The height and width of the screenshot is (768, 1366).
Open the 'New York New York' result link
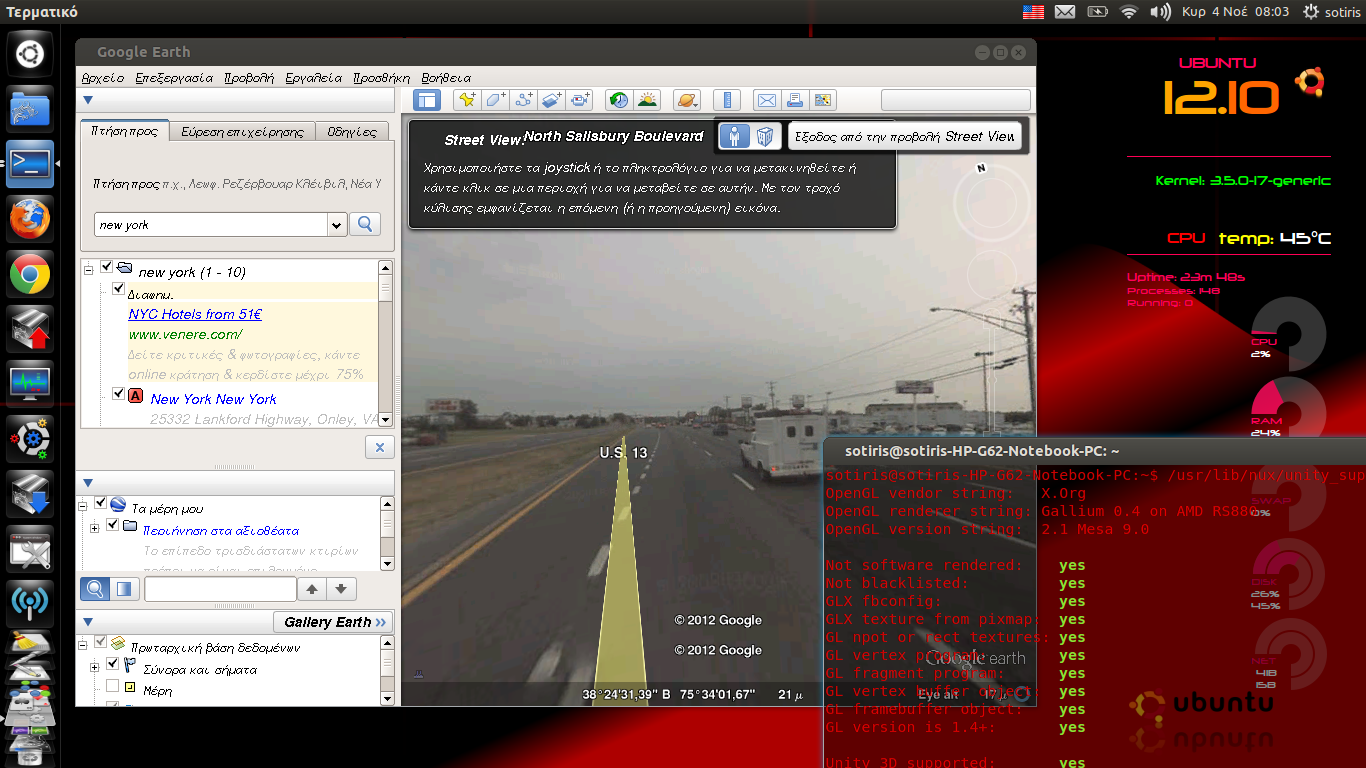pyautogui.click(x=213, y=399)
